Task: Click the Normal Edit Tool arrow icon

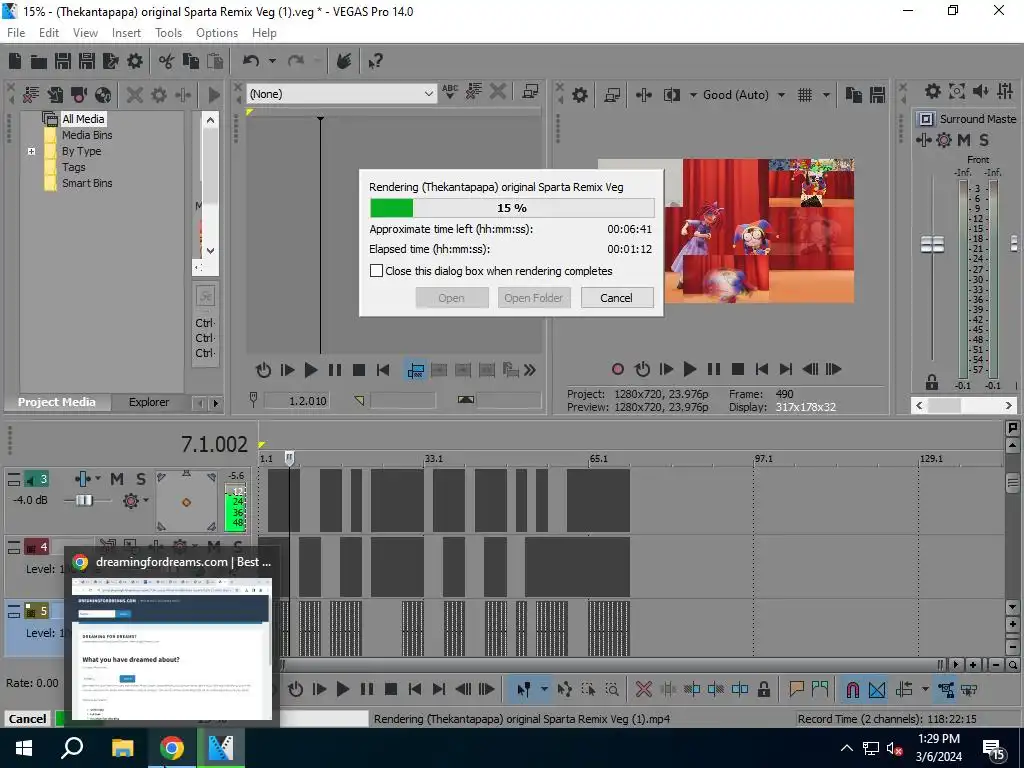Action: click(524, 689)
